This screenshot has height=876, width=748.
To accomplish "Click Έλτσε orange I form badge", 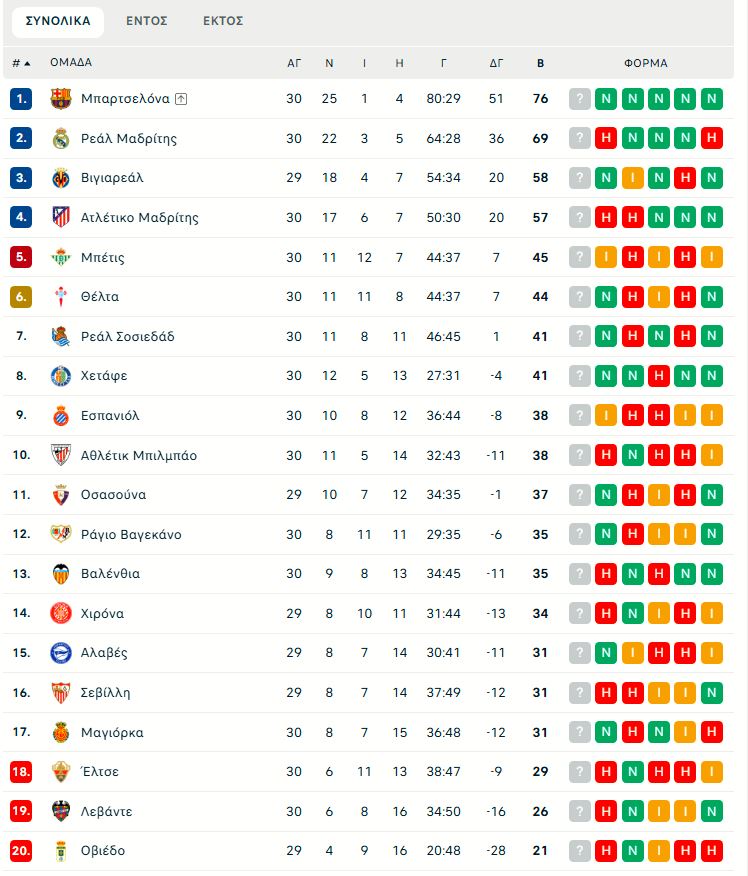I will point(712,772).
